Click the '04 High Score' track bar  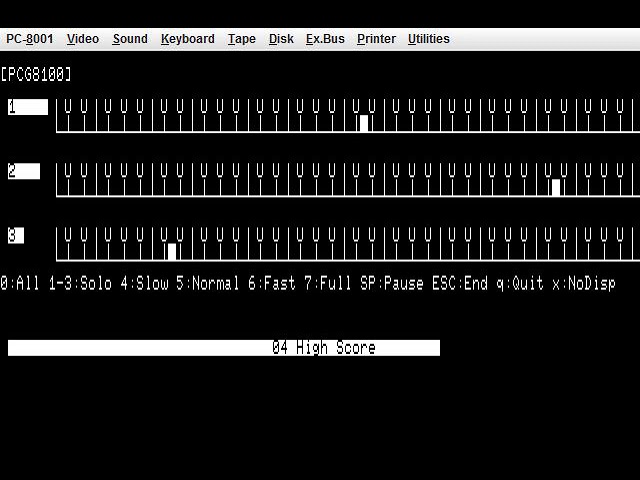(224, 348)
